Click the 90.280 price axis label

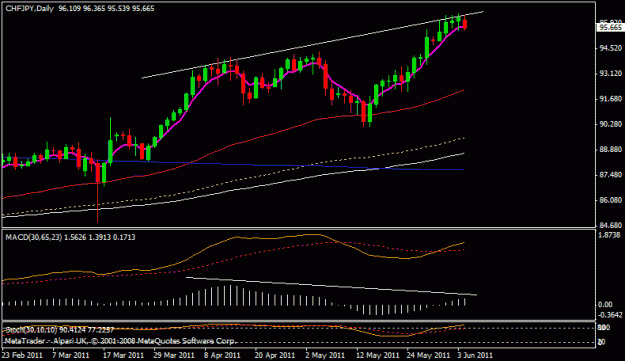[610, 124]
